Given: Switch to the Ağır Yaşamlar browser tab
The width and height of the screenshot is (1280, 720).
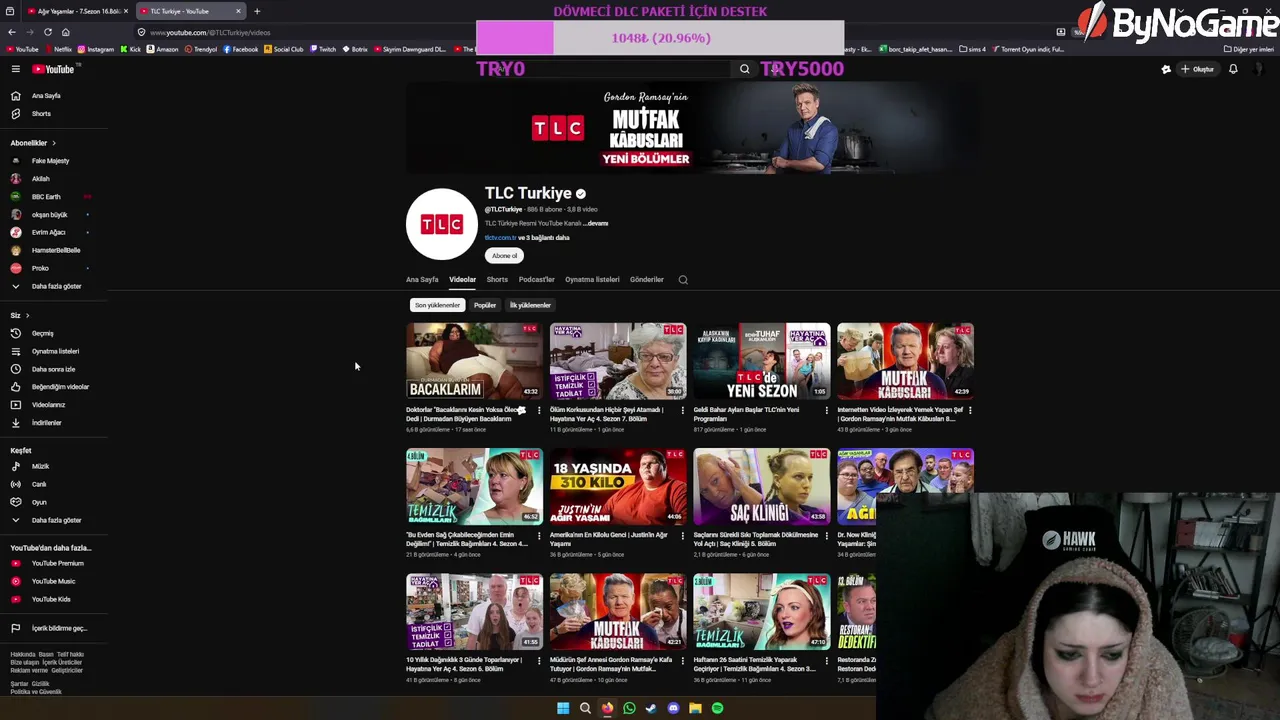Looking at the screenshot, I should tap(76, 11).
